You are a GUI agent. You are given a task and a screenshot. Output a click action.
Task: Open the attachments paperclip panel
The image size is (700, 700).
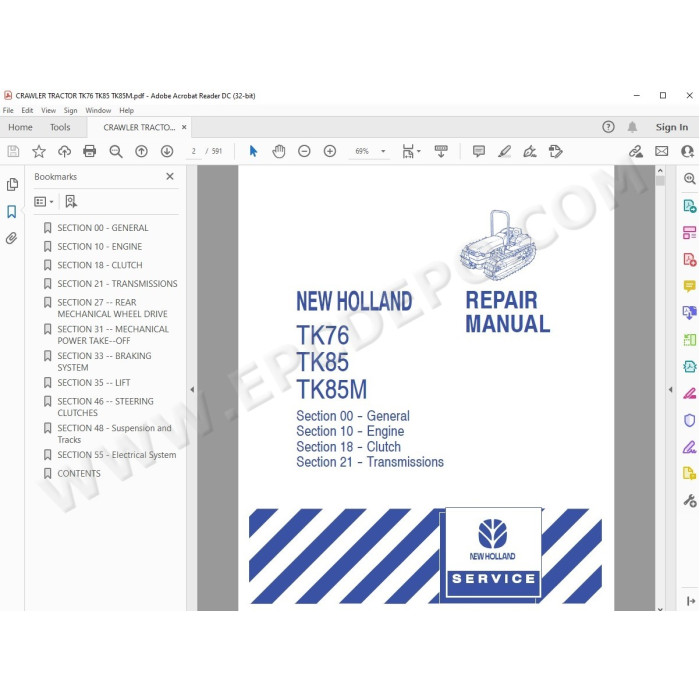click(x=12, y=238)
